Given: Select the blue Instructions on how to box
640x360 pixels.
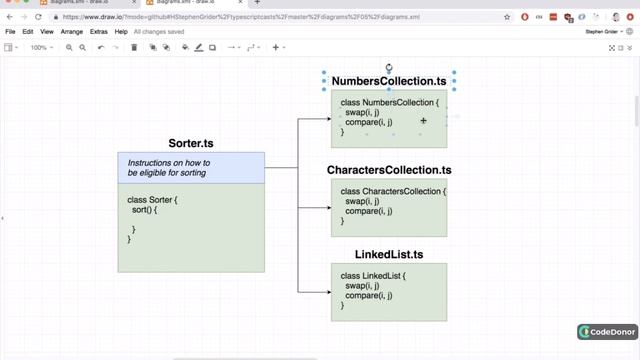Looking at the screenshot, I should (191, 168).
